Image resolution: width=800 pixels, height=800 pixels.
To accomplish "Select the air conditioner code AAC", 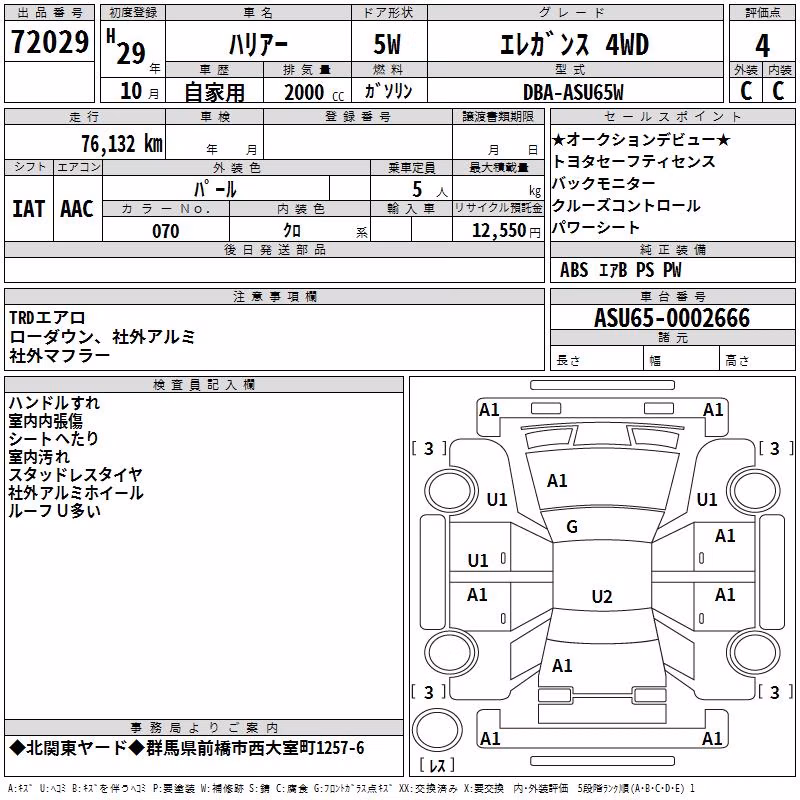I will click(77, 209).
